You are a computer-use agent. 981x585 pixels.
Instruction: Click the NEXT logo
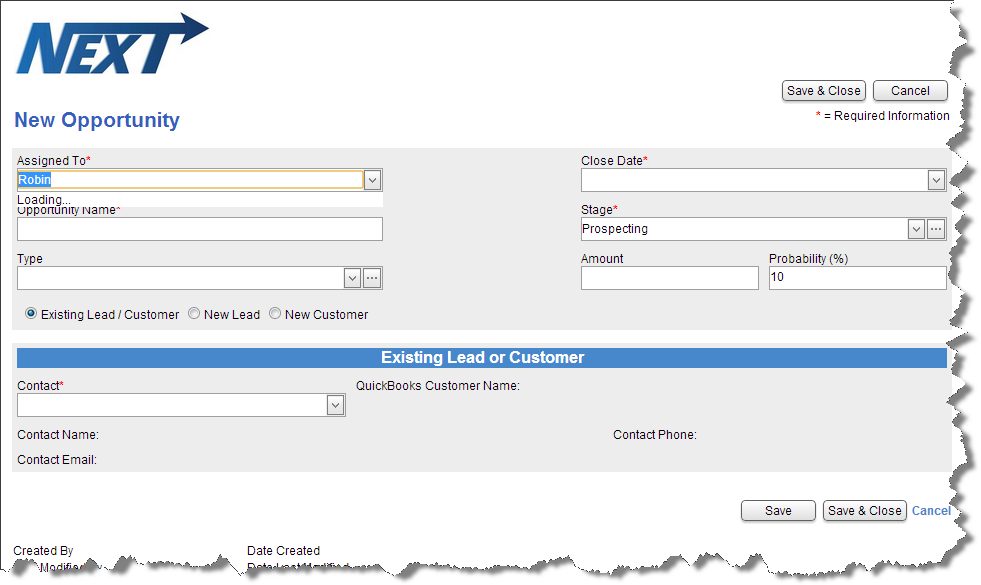coord(110,45)
